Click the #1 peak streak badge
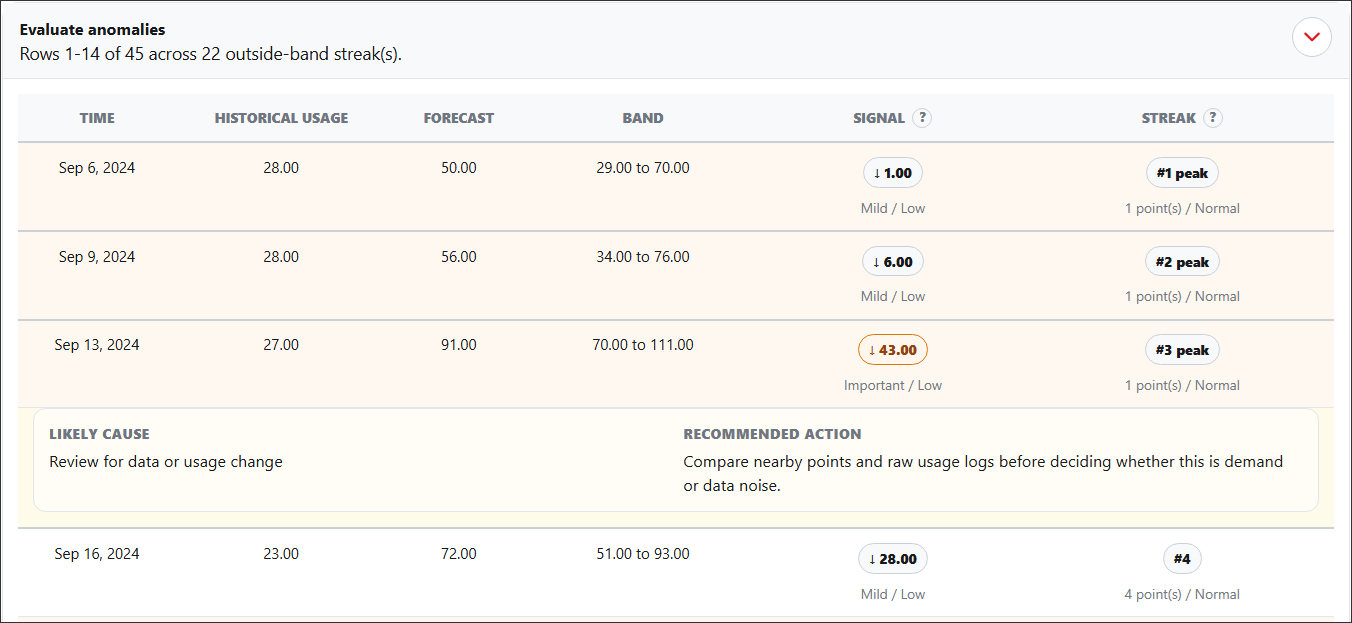Viewport: 1352px width, 623px height. pos(1182,173)
